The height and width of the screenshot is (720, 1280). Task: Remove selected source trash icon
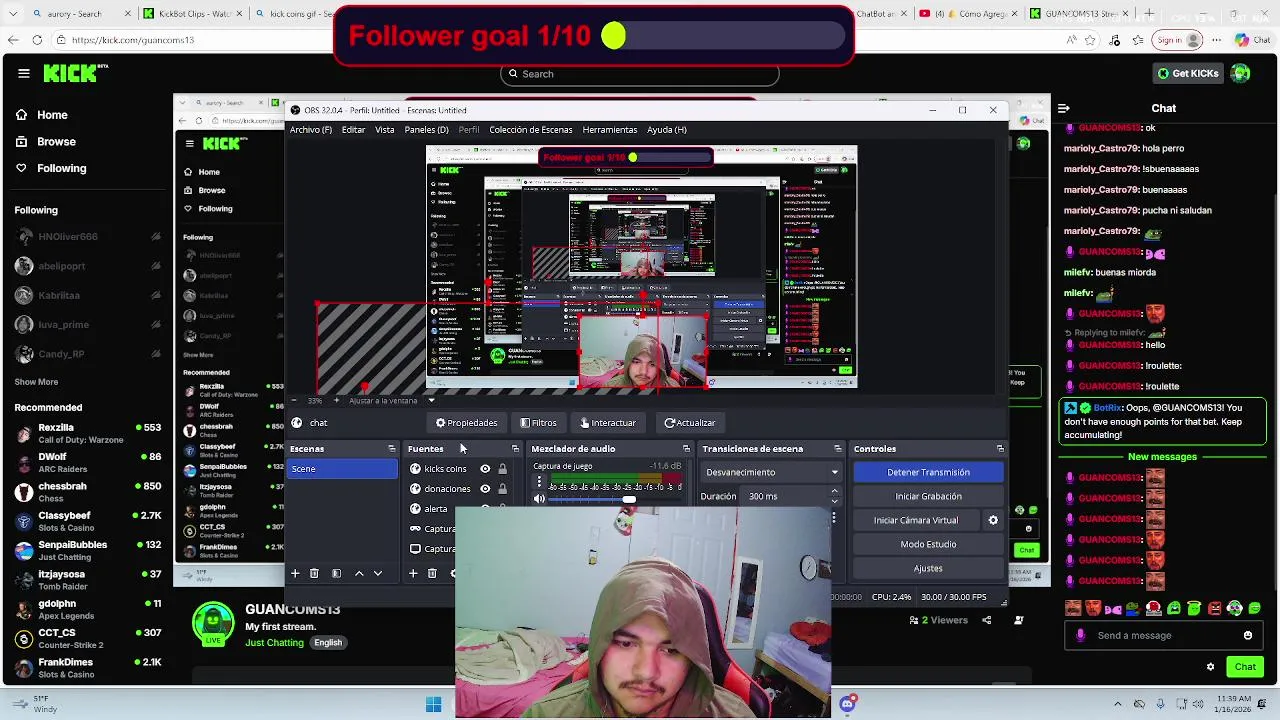tap(432, 574)
